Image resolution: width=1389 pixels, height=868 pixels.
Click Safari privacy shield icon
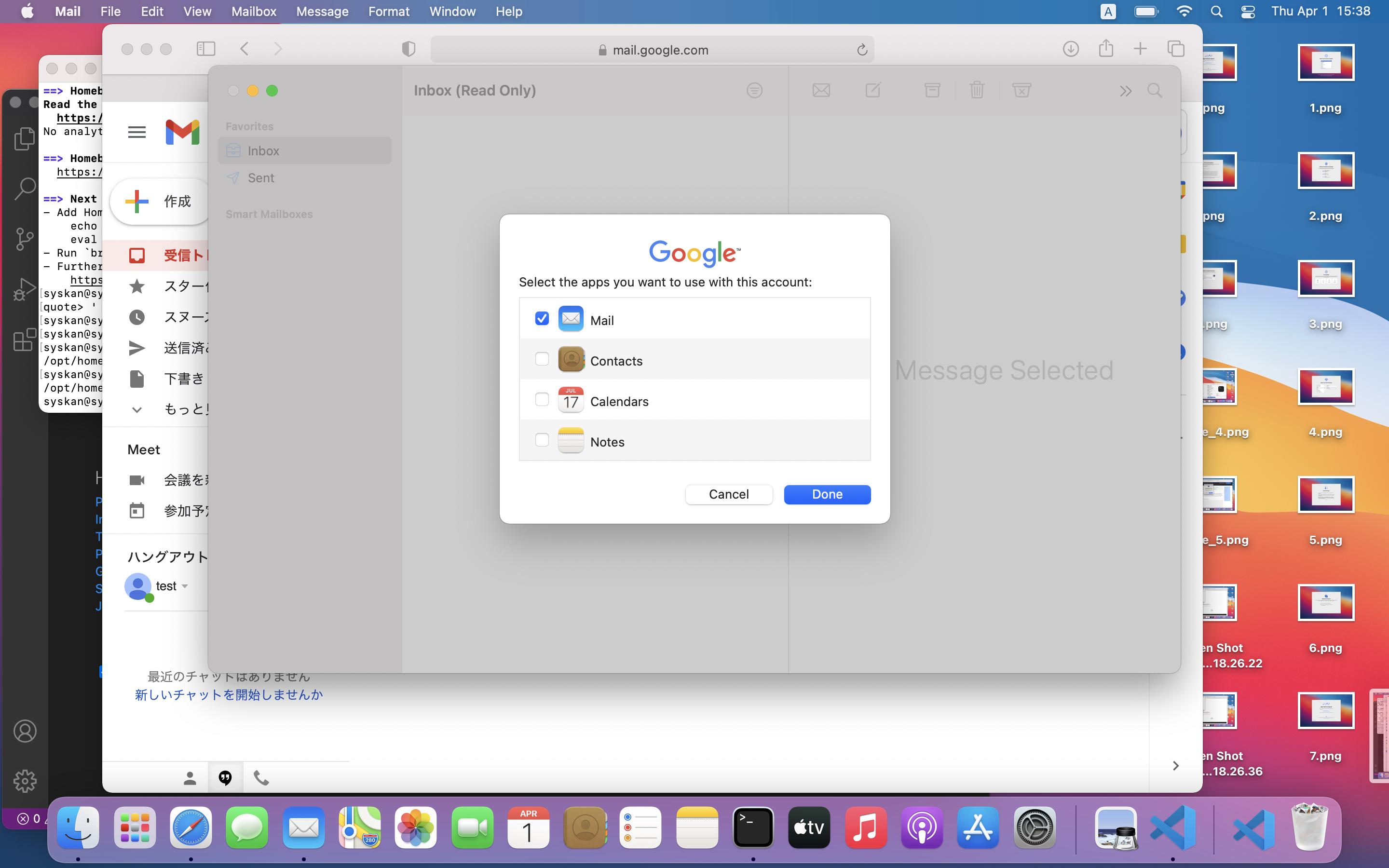tap(409, 49)
